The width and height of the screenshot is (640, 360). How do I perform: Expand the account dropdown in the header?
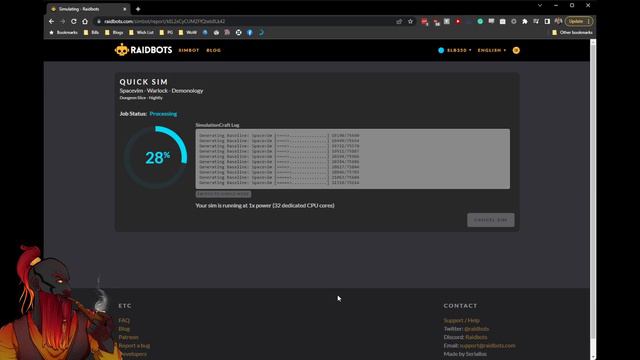(455, 50)
